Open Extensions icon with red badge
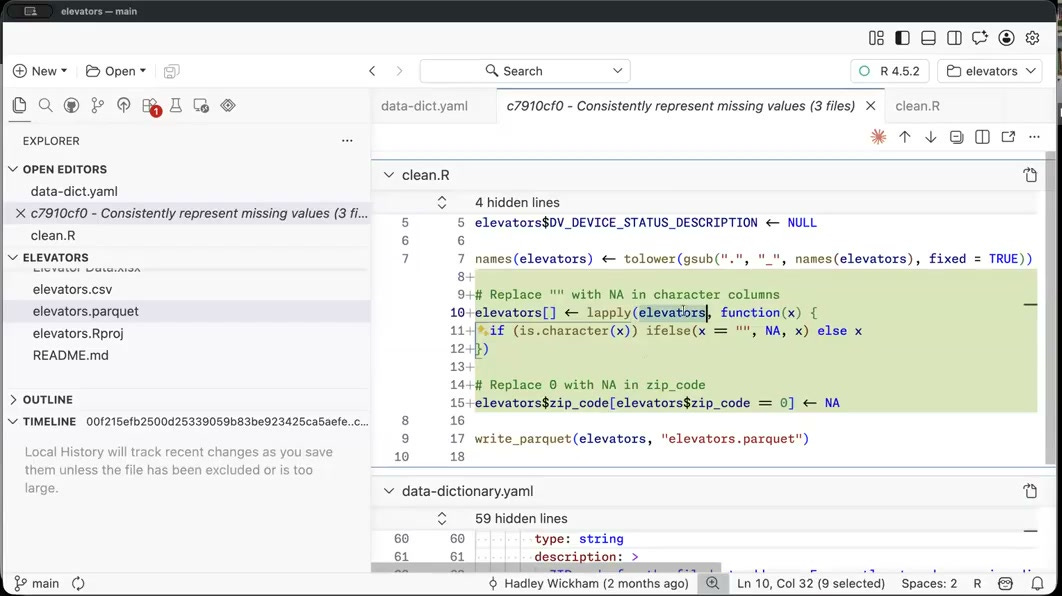The width and height of the screenshot is (1062, 596). click(151, 106)
